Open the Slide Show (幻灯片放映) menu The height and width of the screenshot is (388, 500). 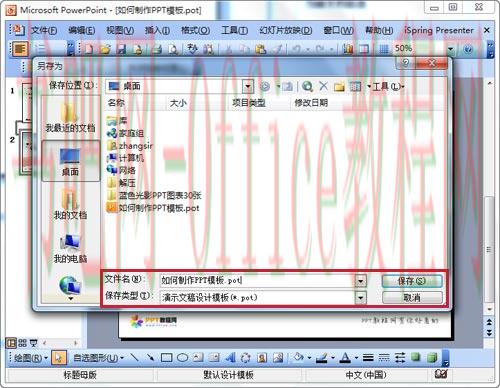coord(286,31)
